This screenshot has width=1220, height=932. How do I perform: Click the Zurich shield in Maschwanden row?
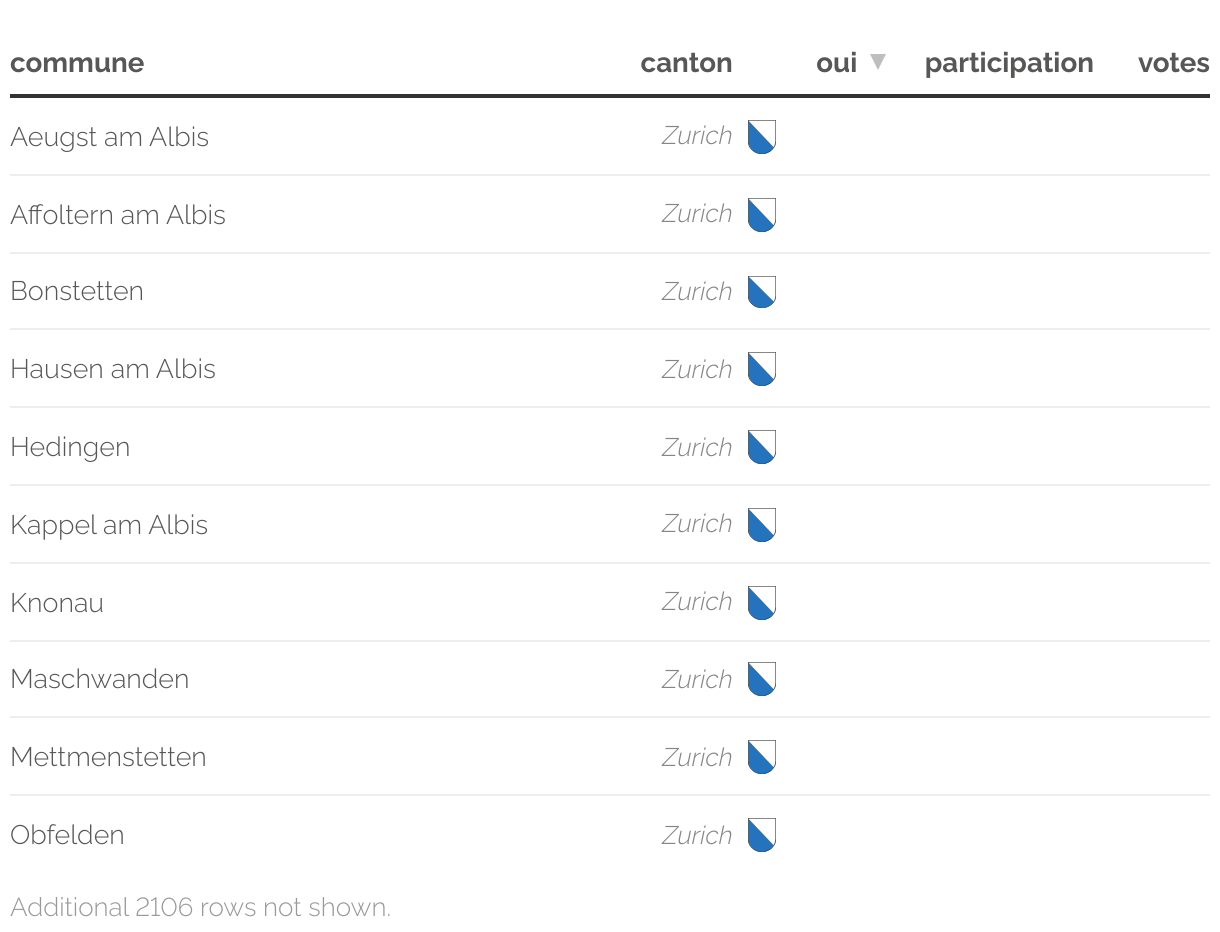pyautogui.click(x=761, y=680)
